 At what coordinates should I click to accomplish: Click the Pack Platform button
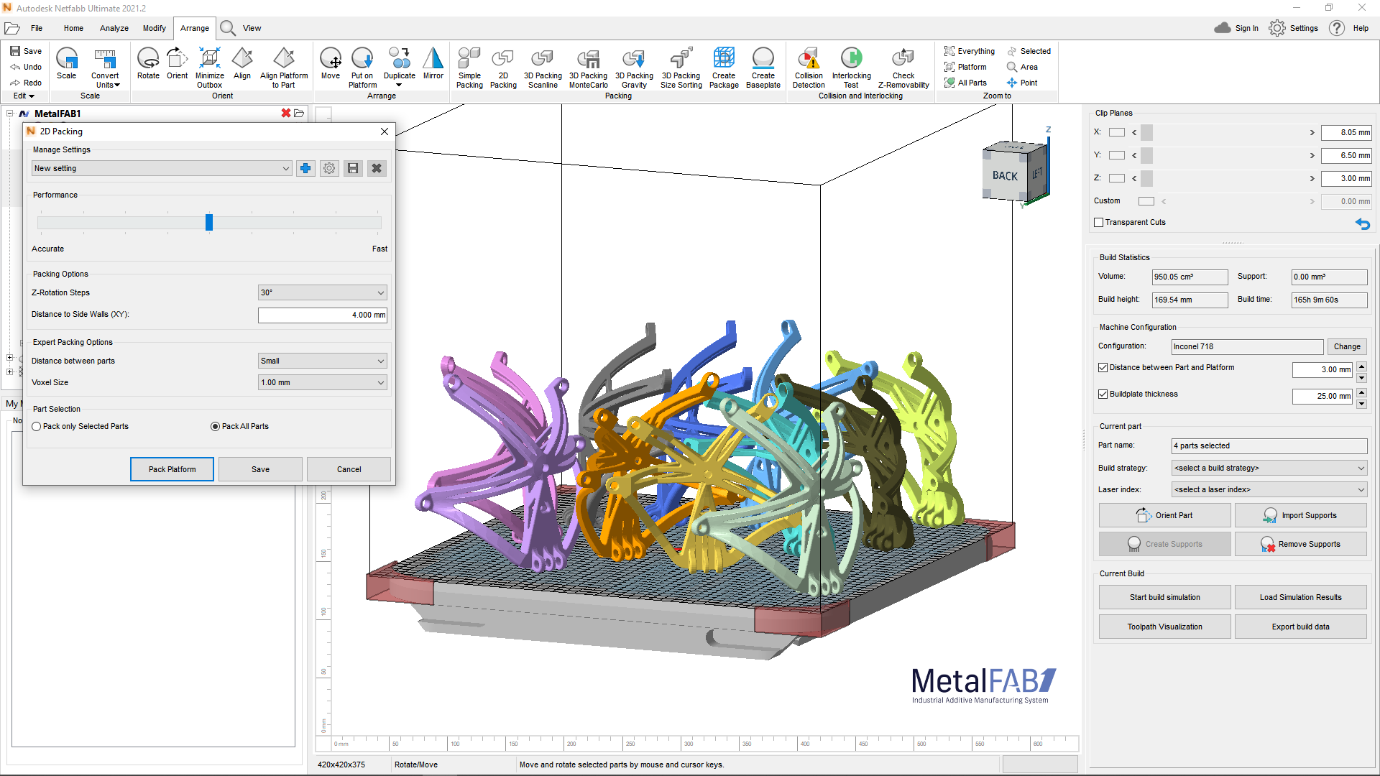[x=172, y=469]
